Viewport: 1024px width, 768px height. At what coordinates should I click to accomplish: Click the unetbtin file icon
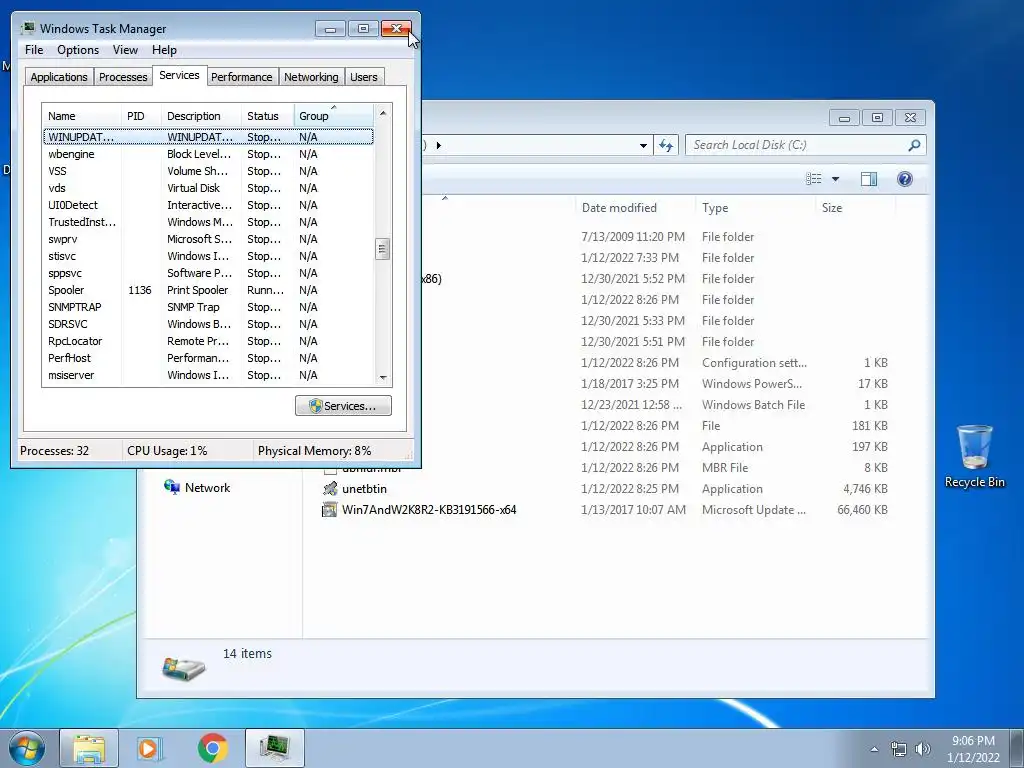pos(330,488)
